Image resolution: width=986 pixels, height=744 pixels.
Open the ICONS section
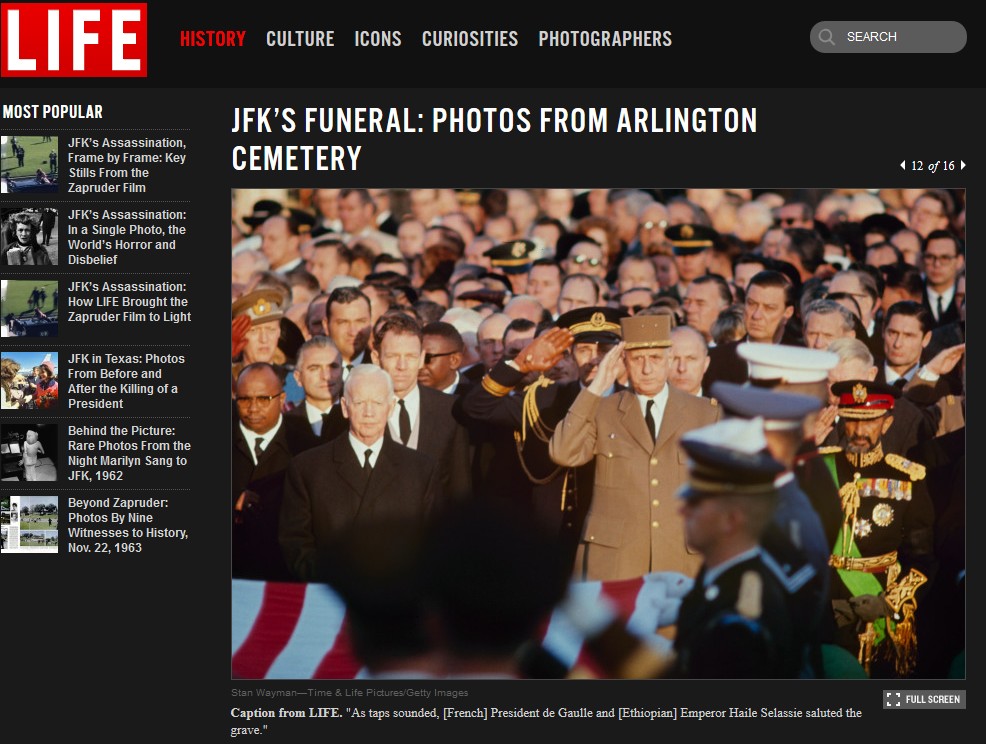coord(378,39)
